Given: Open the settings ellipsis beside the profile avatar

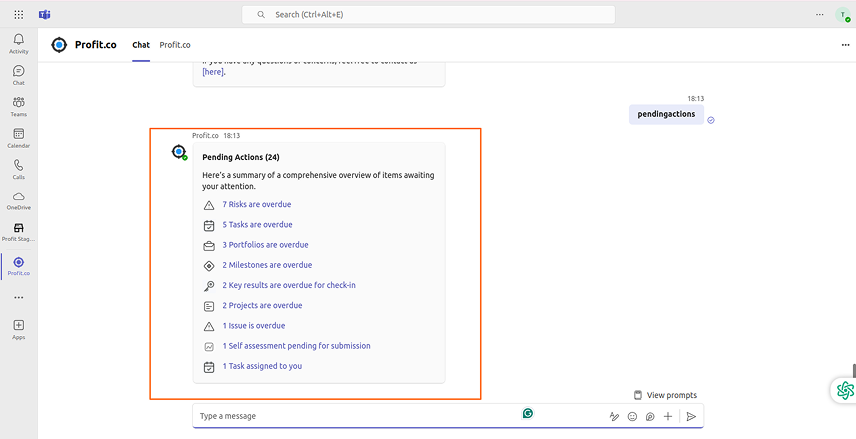Looking at the screenshot, I should point(819,15).
